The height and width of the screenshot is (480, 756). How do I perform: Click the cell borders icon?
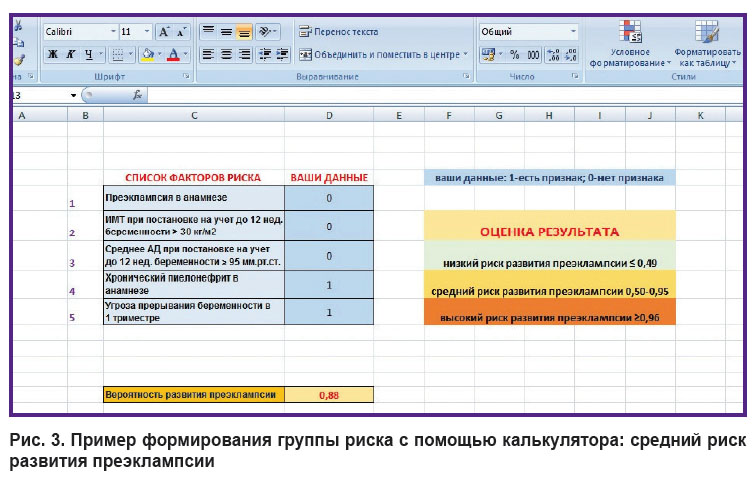(x=117, y=54)
